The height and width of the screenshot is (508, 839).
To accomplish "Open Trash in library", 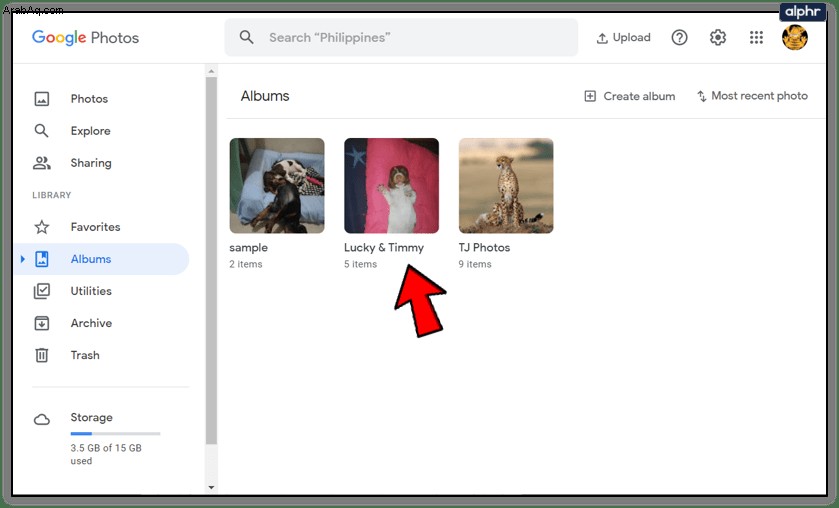I will pos(85,355).
